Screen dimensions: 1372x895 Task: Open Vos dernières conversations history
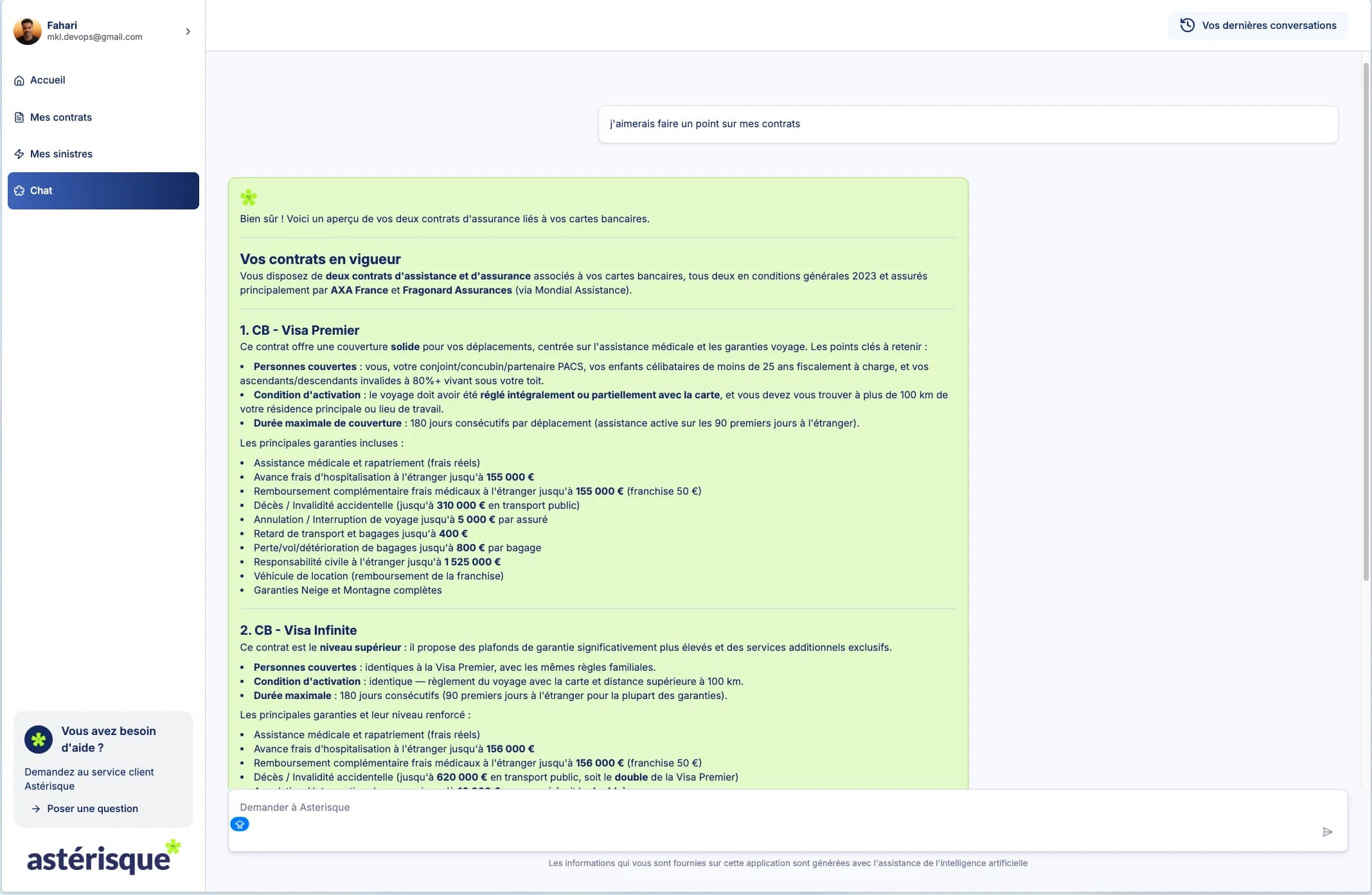click(1258, 26)
